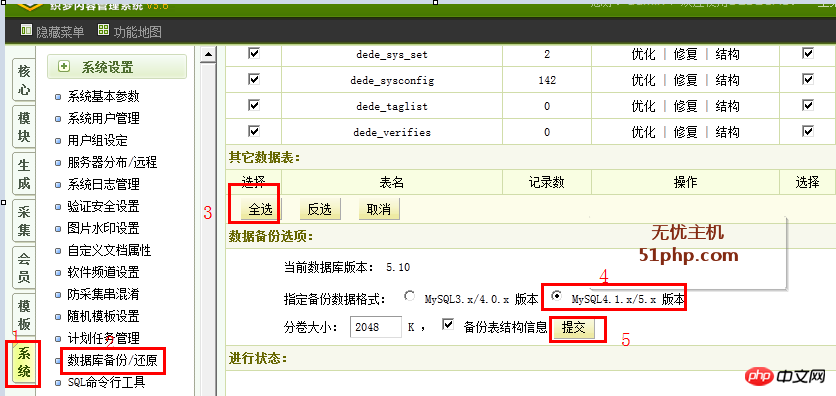
Task: Click the 分卷大小 2048 input field
Action: pos(375,327)
